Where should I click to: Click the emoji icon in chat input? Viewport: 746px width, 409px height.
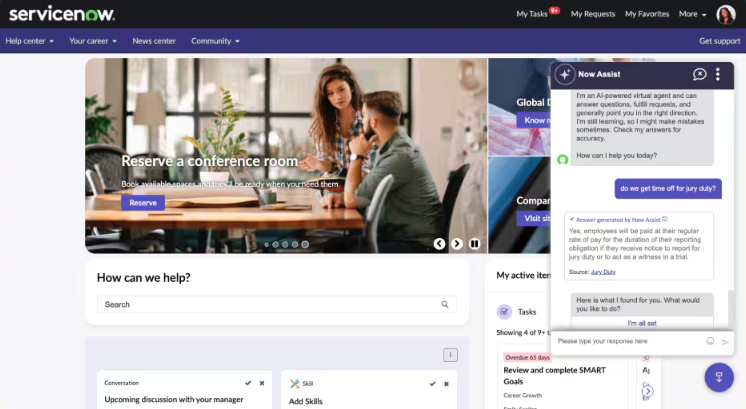pyautogui.click(x=710, y=341)
